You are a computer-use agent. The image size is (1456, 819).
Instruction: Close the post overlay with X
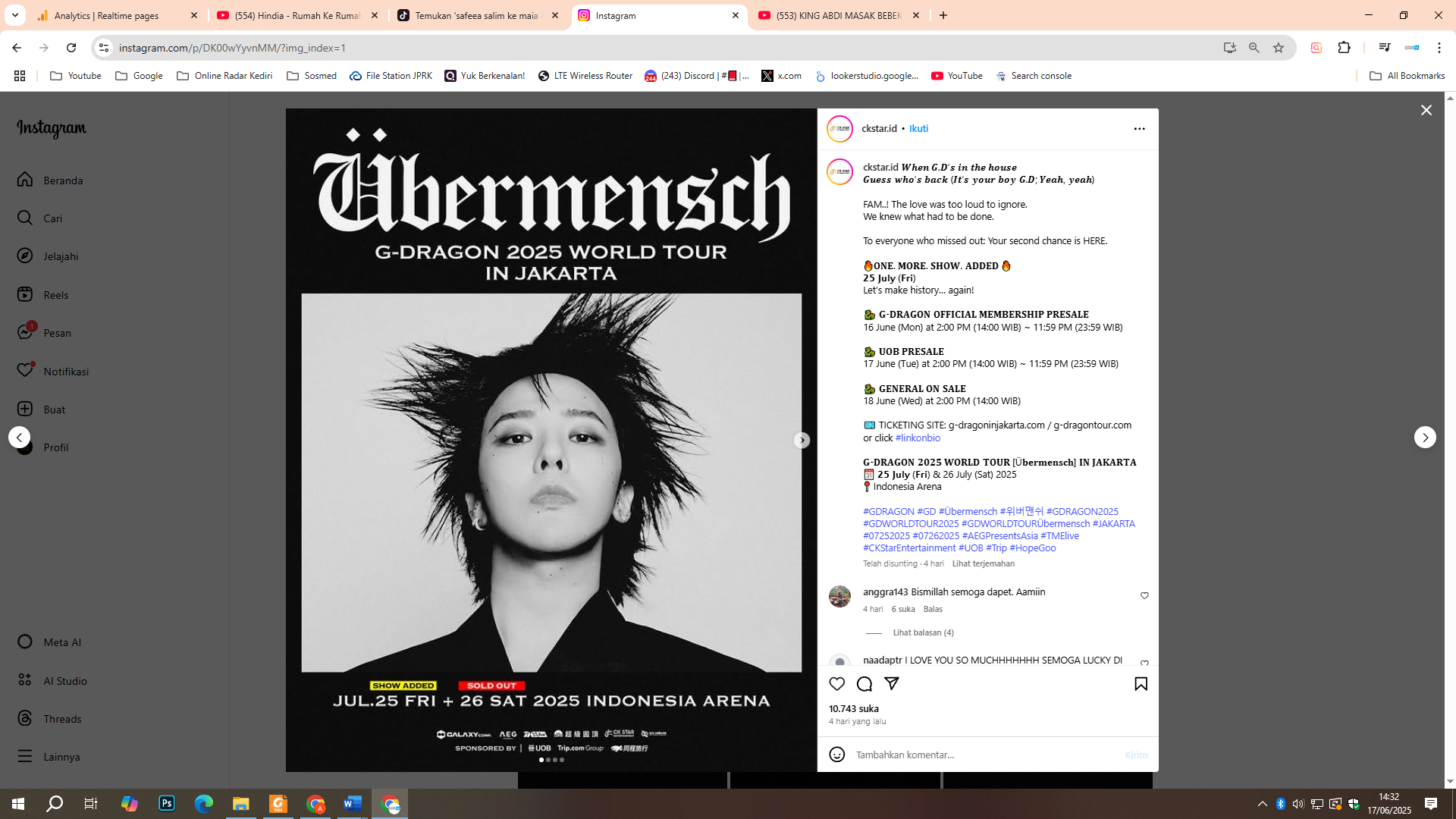click(x=1426, y=111)
